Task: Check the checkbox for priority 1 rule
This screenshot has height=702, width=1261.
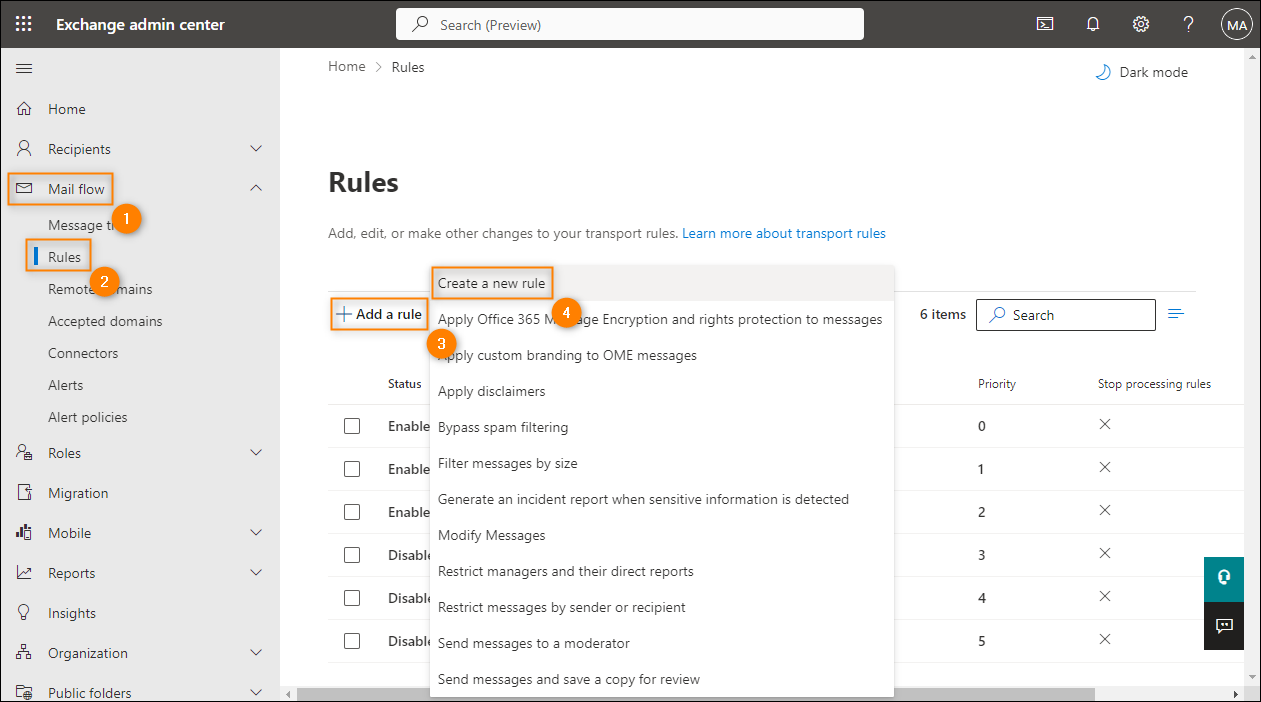Action: (352, 469)
